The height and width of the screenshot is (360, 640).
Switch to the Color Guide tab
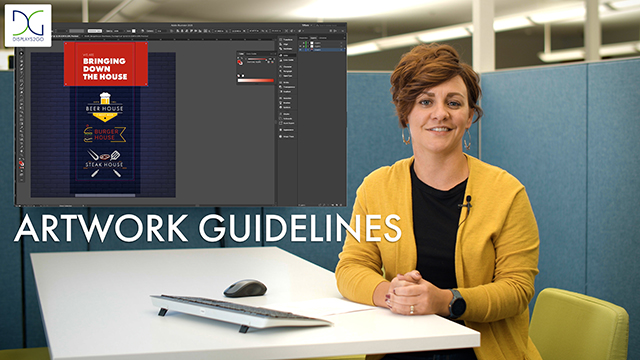(251, 54)
